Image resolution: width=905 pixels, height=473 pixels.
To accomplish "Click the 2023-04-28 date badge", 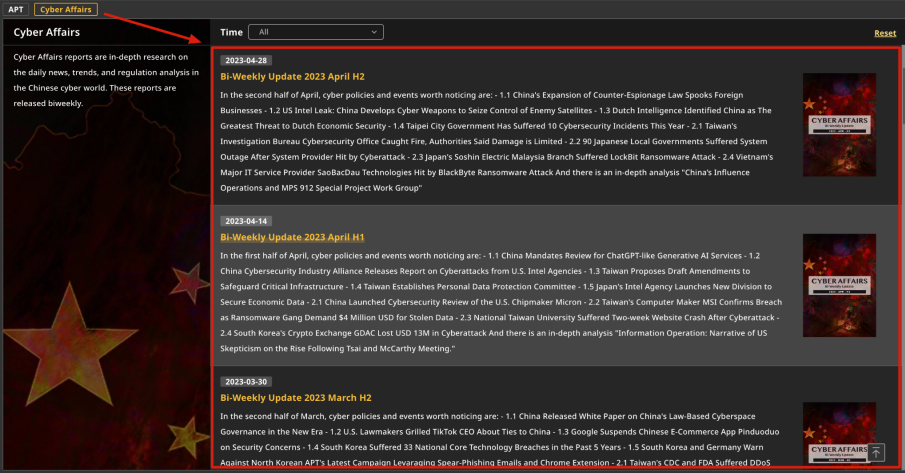I will pos(246,60).
